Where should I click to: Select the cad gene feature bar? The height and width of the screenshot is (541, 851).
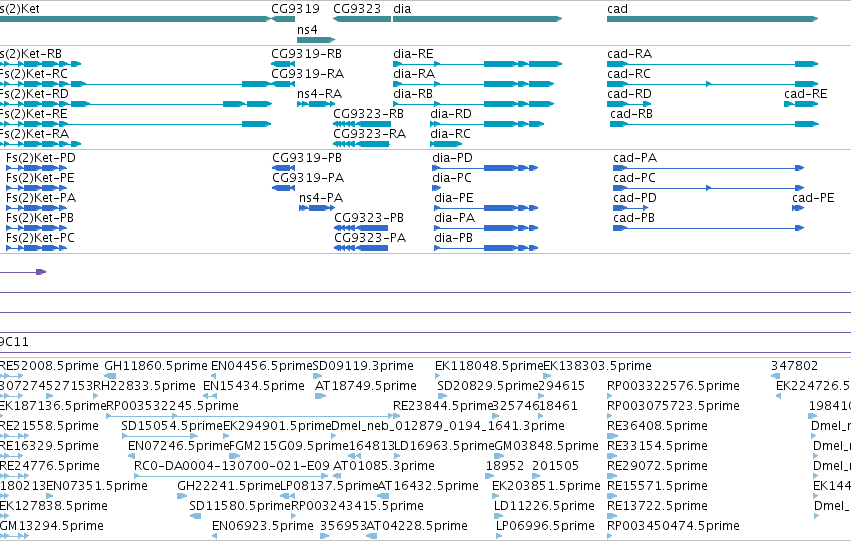[x=712, y=19]
